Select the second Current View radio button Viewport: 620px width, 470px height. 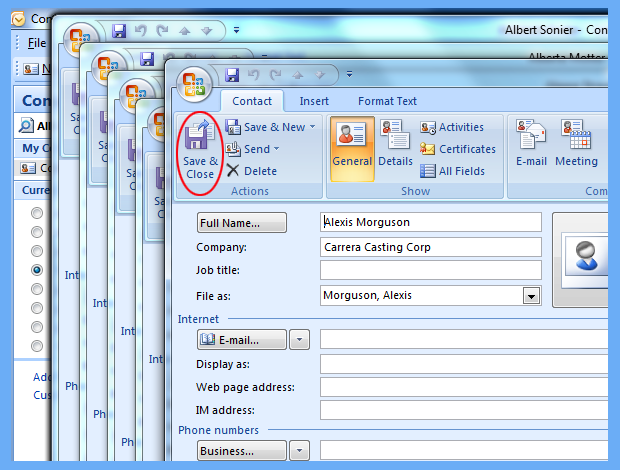[37, 232]
